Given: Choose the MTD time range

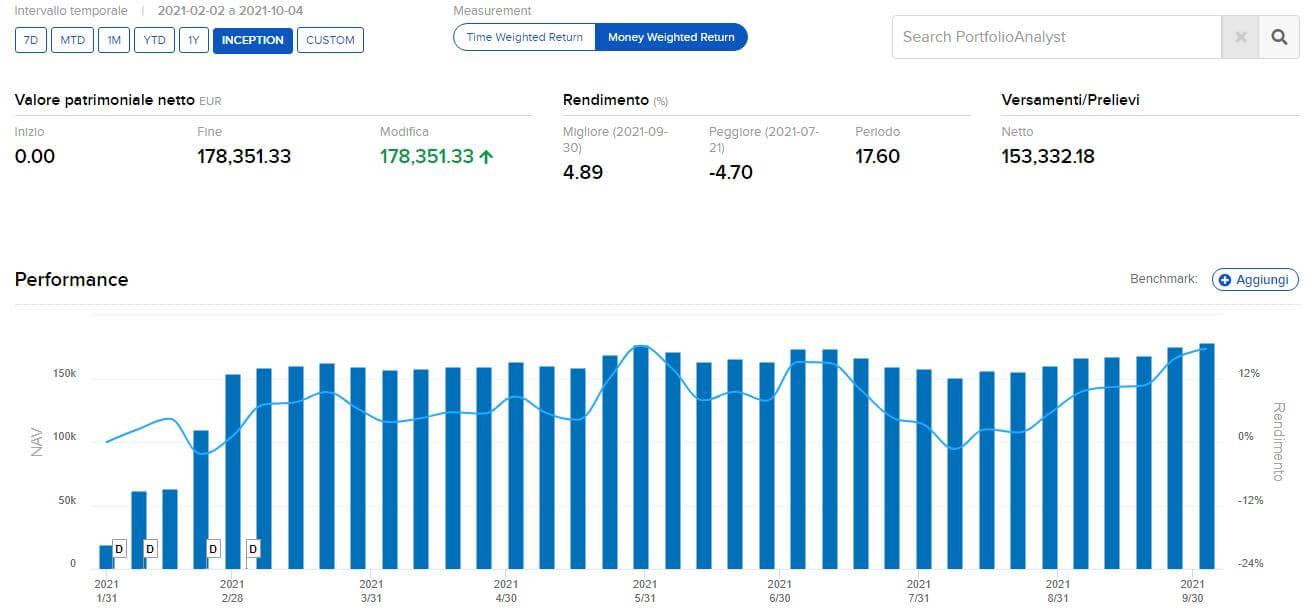Looking at the screenshot, I should coord(72,40).
